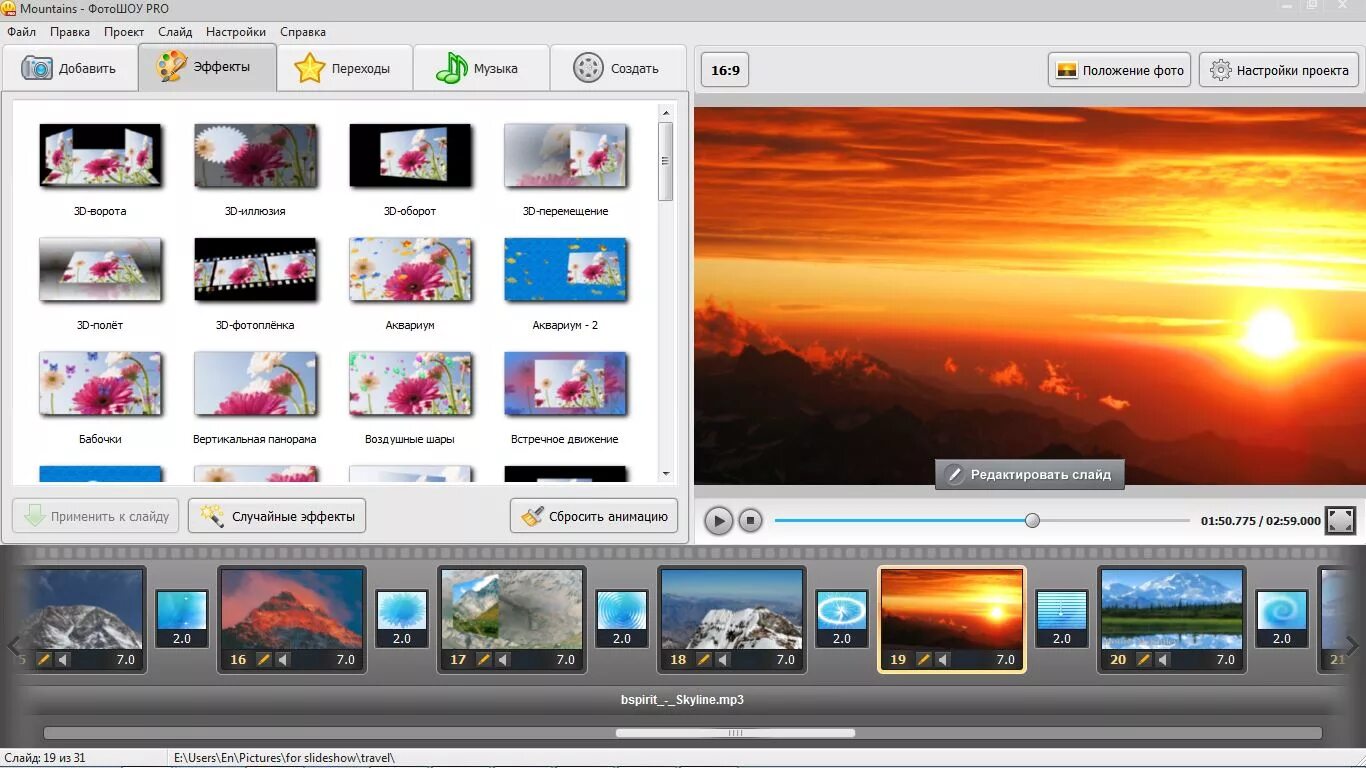
Task: Pick the 3D-полёт effect
Action: pos(100,270)
